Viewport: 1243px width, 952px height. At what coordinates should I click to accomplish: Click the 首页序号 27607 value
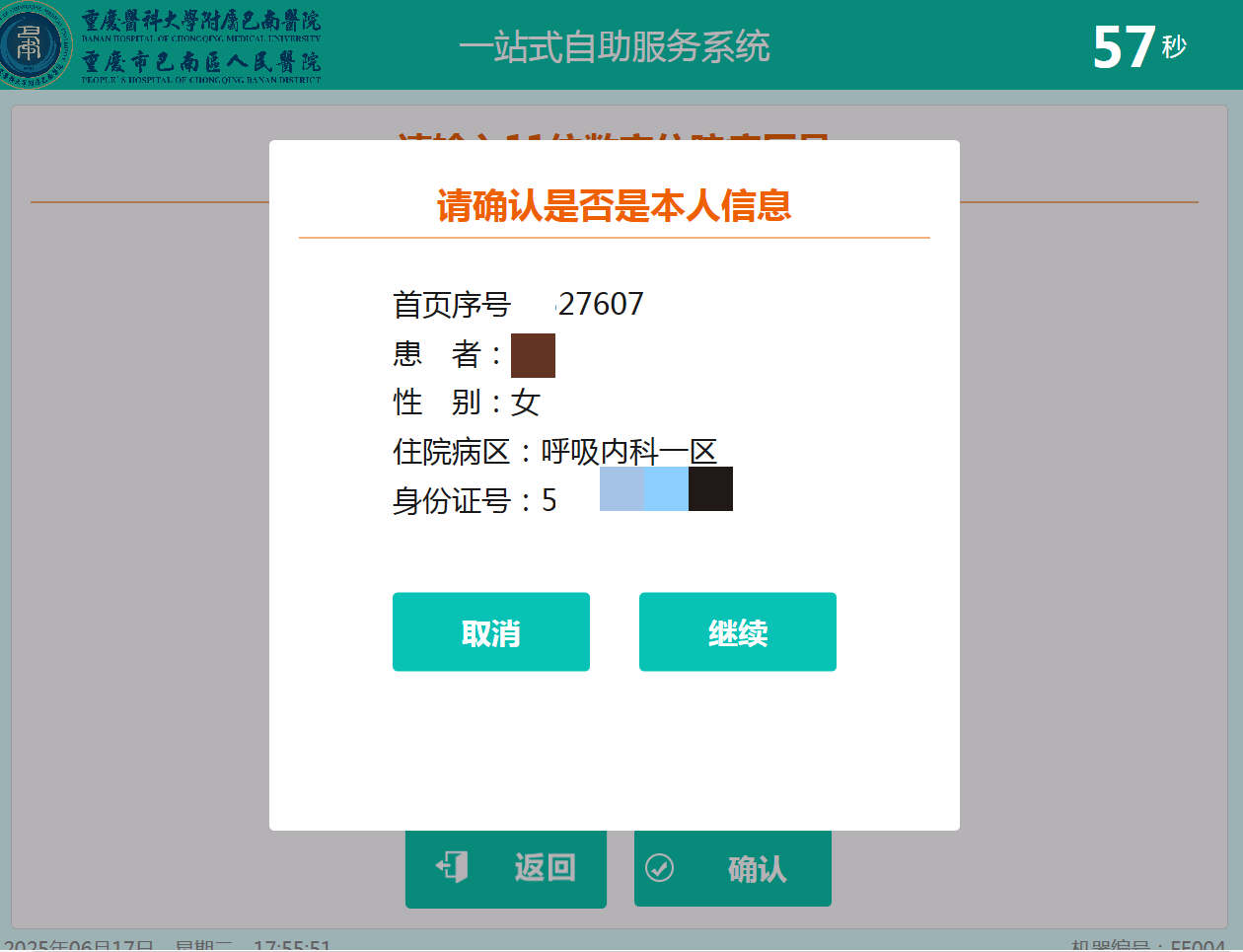click(x=600, y=304)
